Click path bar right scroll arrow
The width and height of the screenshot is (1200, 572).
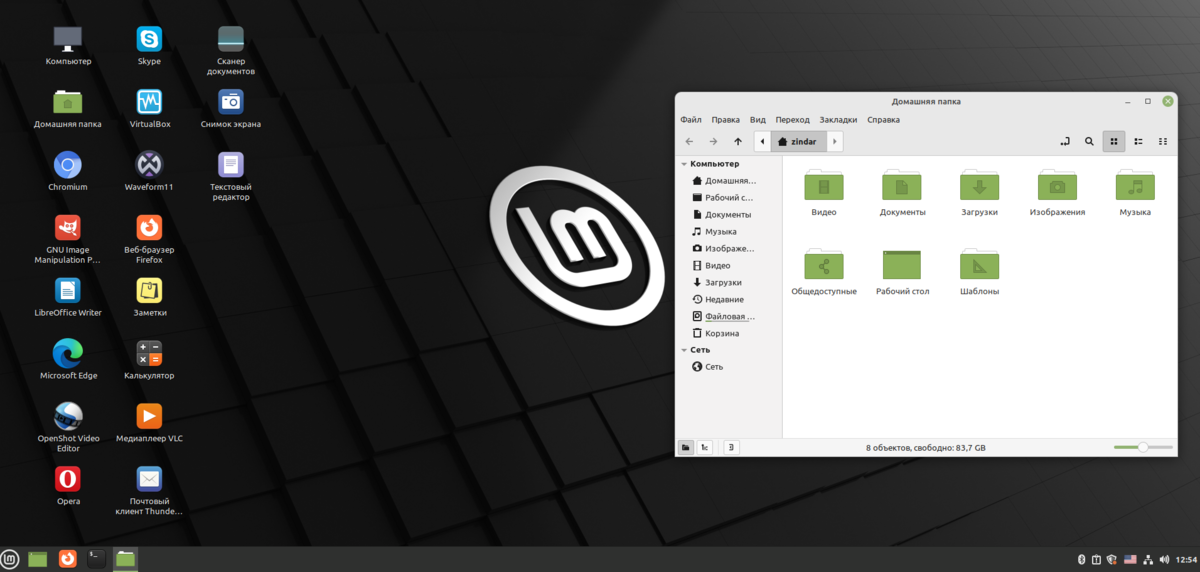click(x=835, y=142)
